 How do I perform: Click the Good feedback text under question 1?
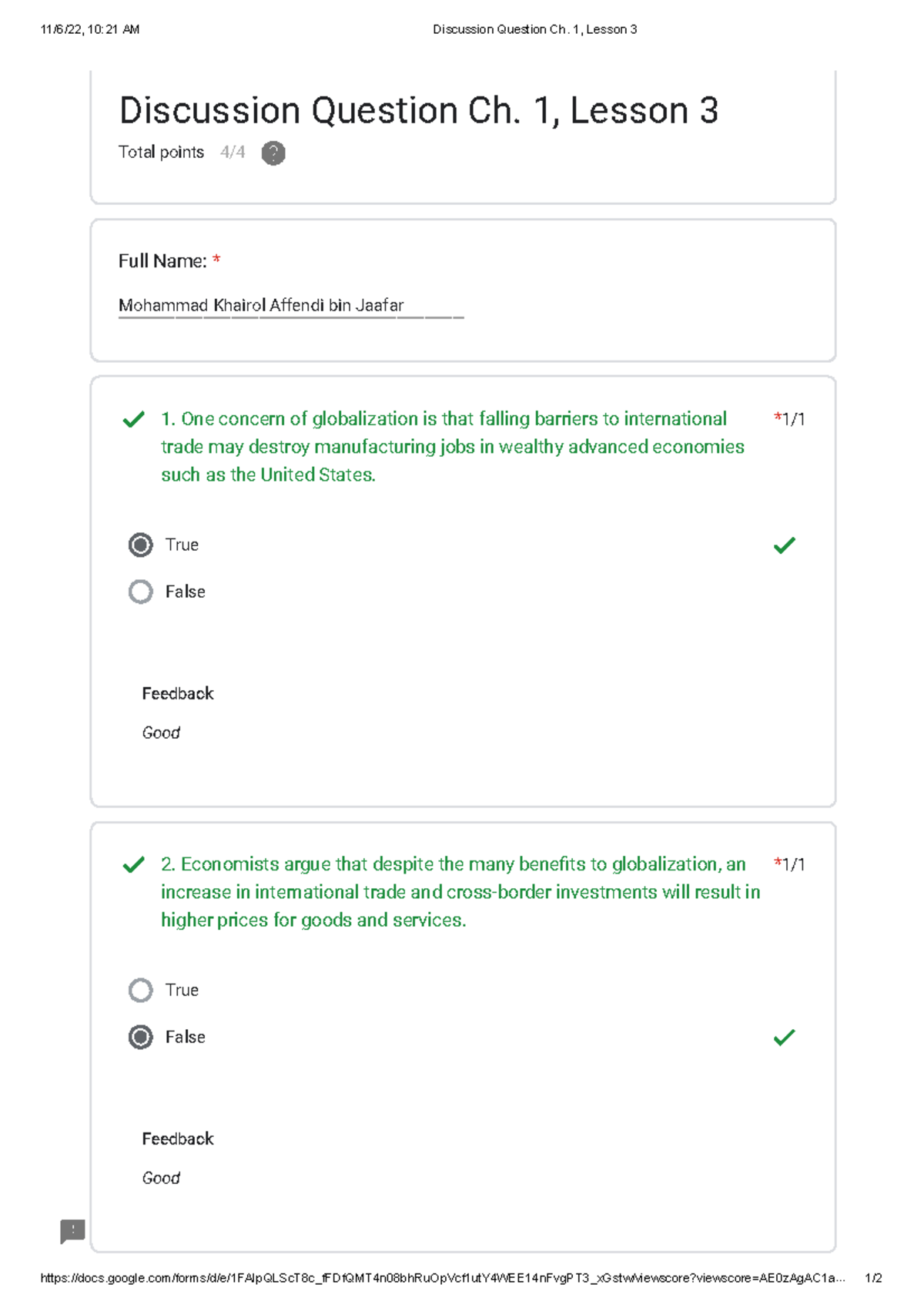click(x=160, y=733)
